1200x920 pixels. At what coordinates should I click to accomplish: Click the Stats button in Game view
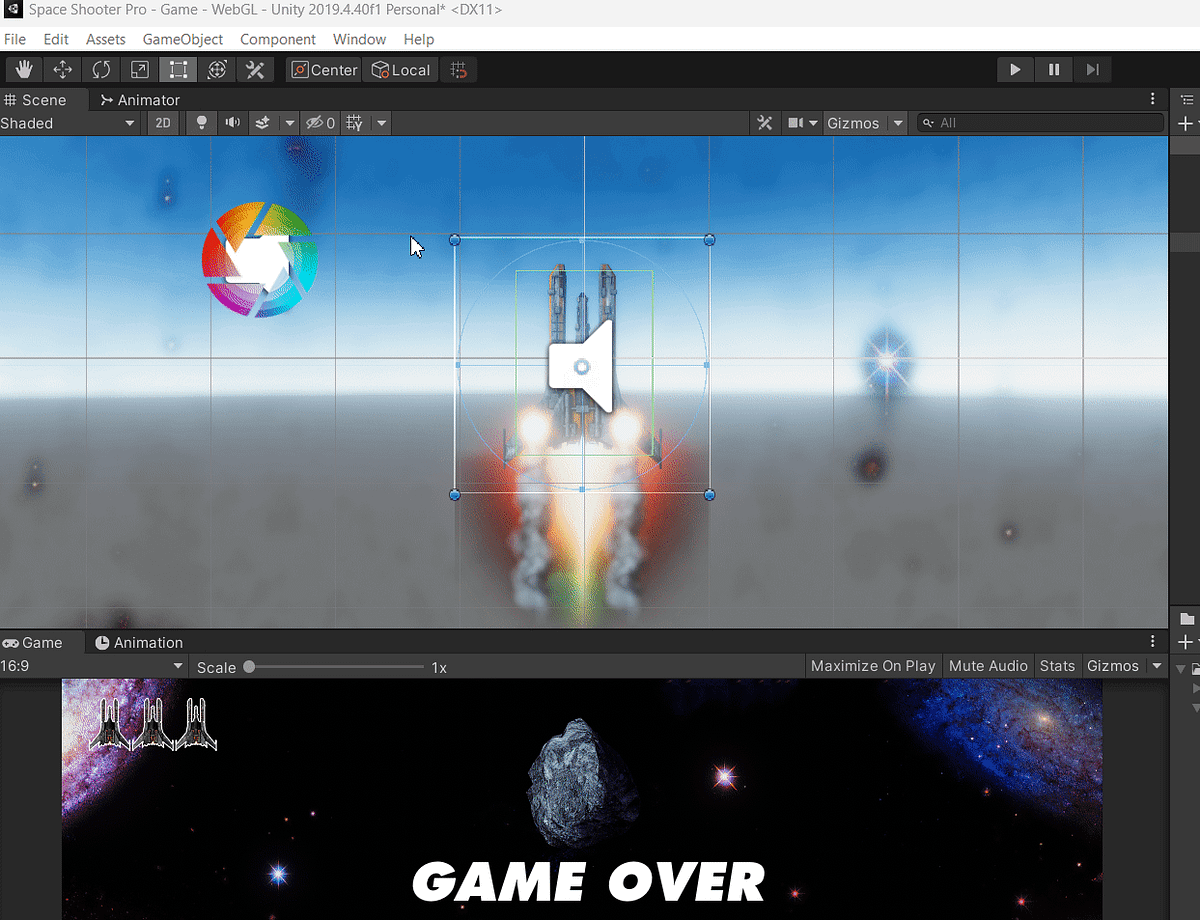[1057, 665]
